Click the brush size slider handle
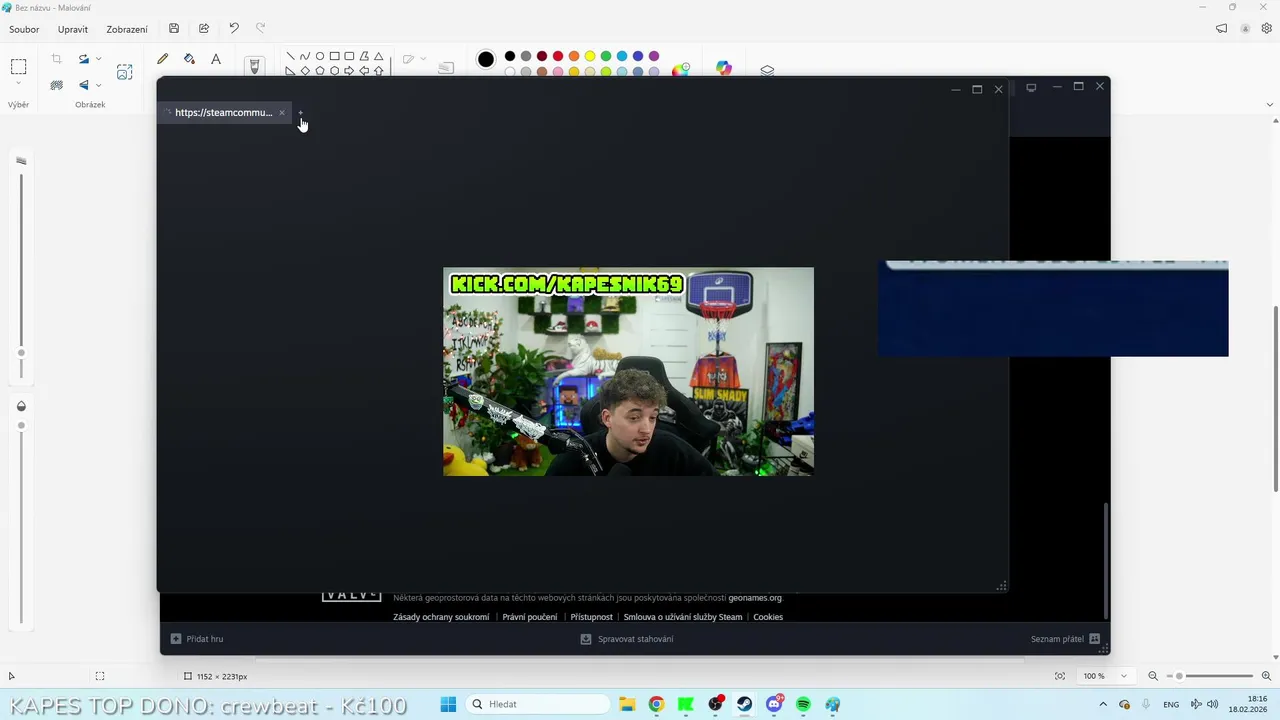Image resolution: width=1280 pixels, height=720 pixels. (x=21, y=352)
